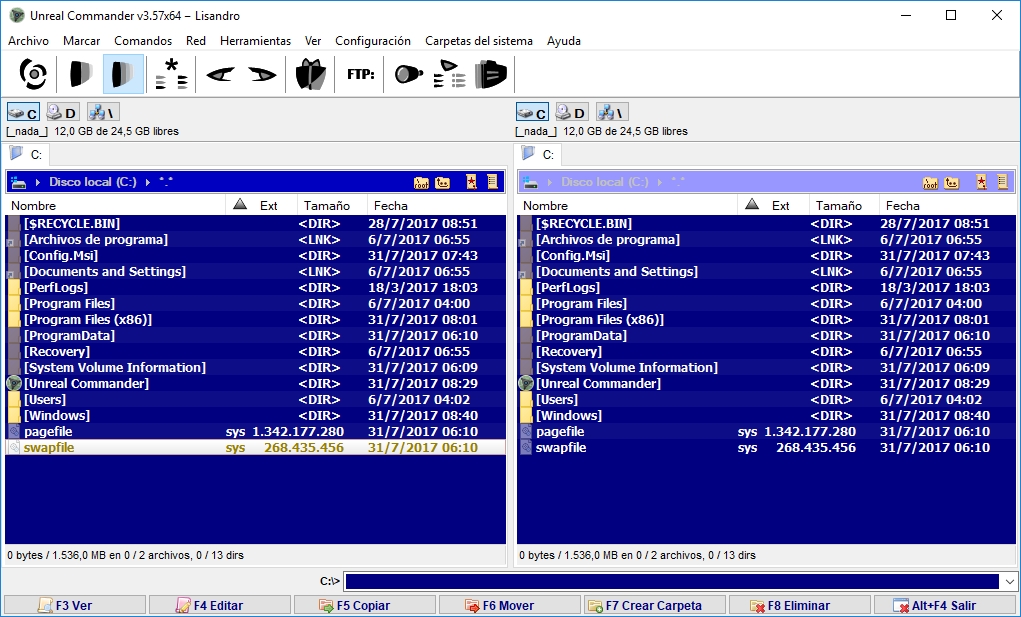Select swapfile in the right panel

point(766,448)
